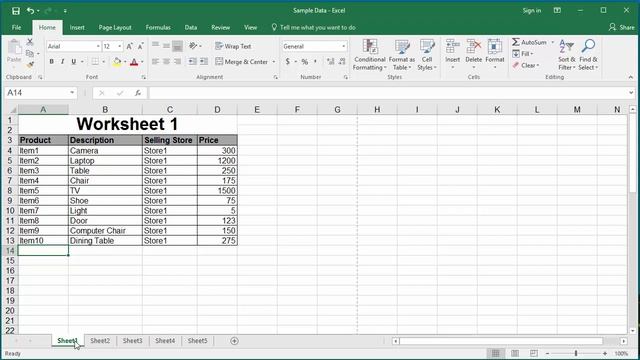This screenshot has height=360, width=640.
Task: Open the fill color dropdown arrow
Action: coord(125,62)
